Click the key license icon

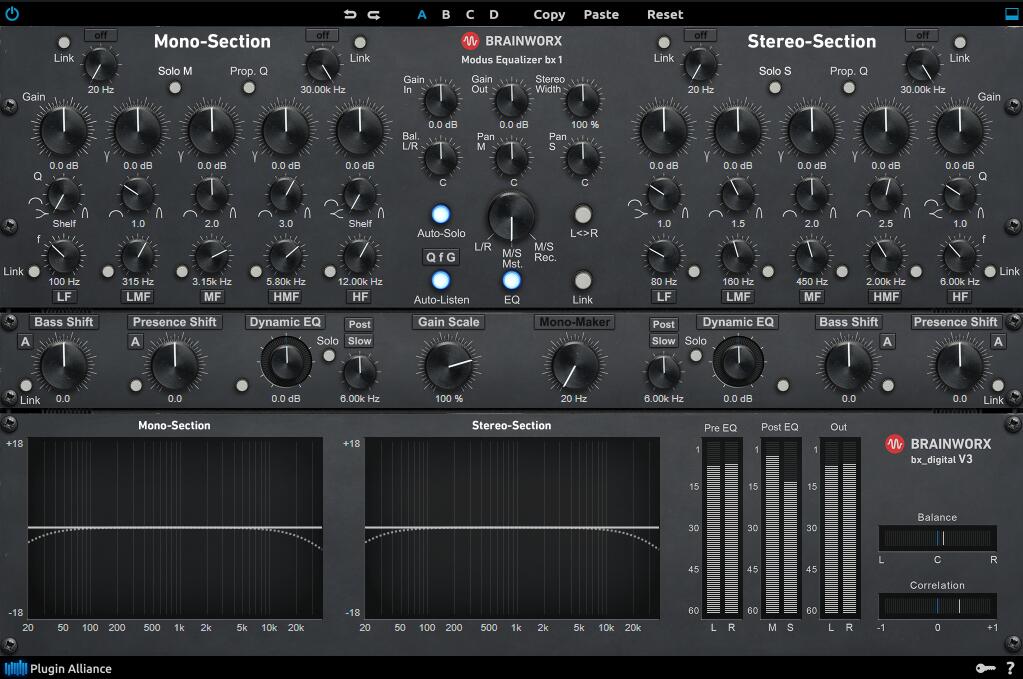point(986,667)
